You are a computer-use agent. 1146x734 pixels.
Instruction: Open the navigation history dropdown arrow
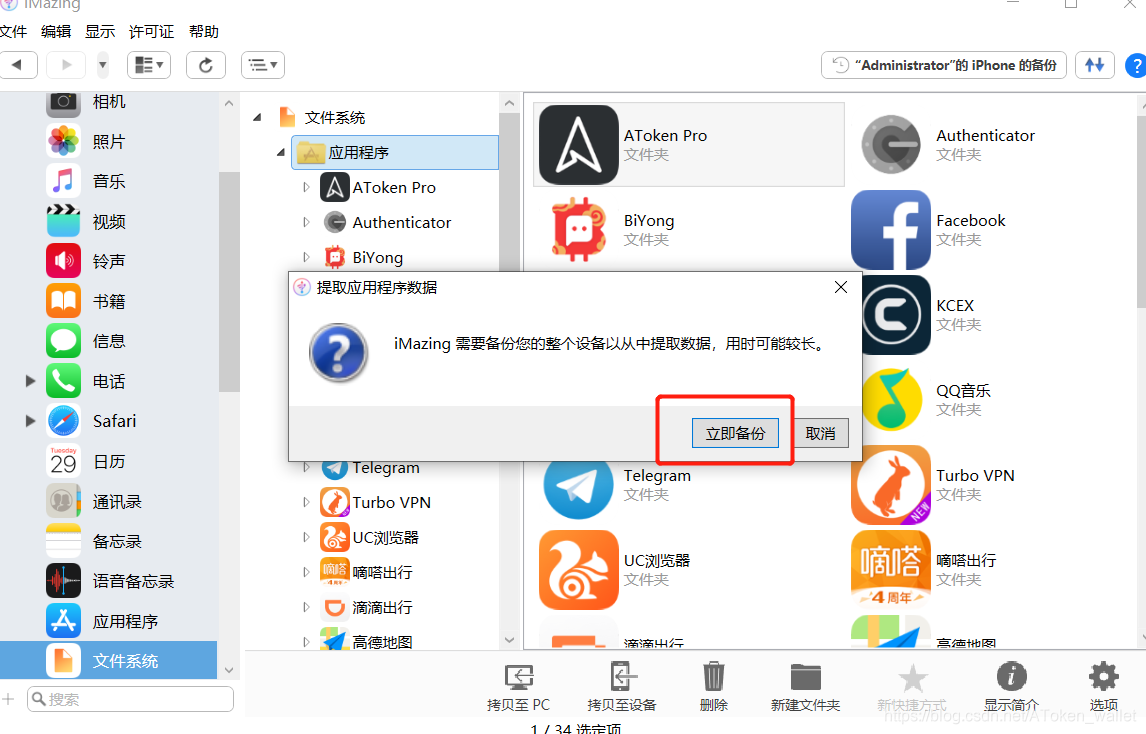(x=103, y=65)
